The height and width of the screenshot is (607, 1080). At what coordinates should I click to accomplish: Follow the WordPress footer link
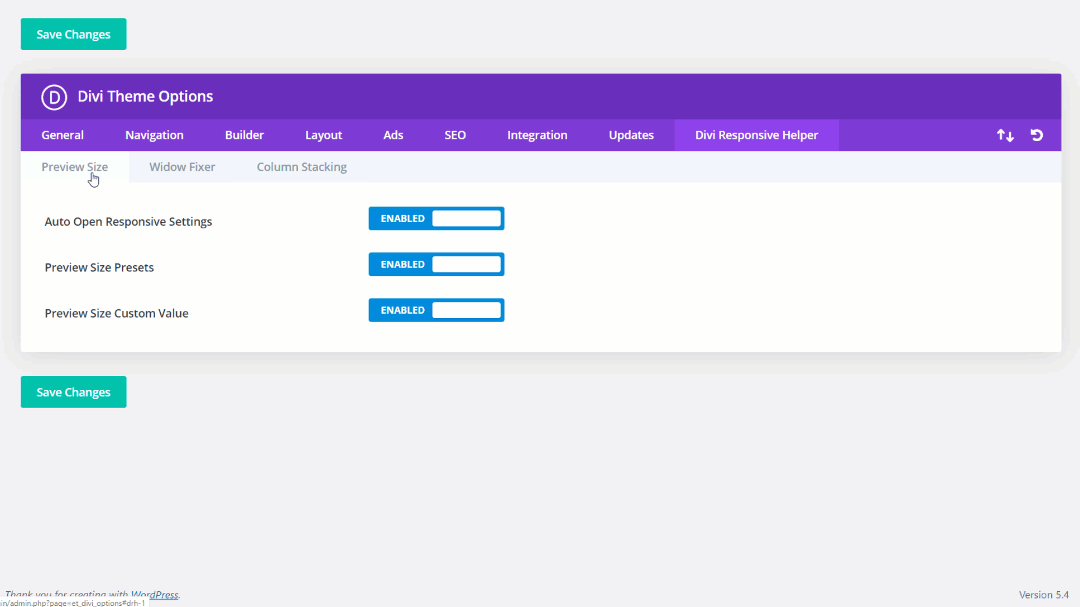click(154, 595)
